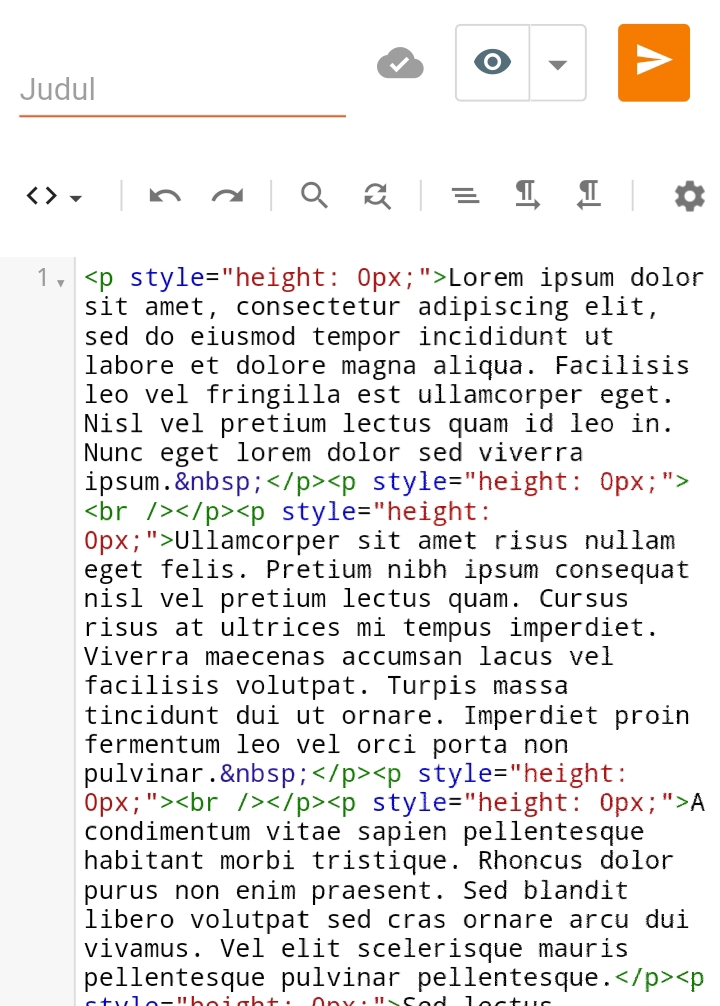Click the text "fermentum leo vel orci porta non"
Viewport: 720px width, 1006px height.
[326, 745]
